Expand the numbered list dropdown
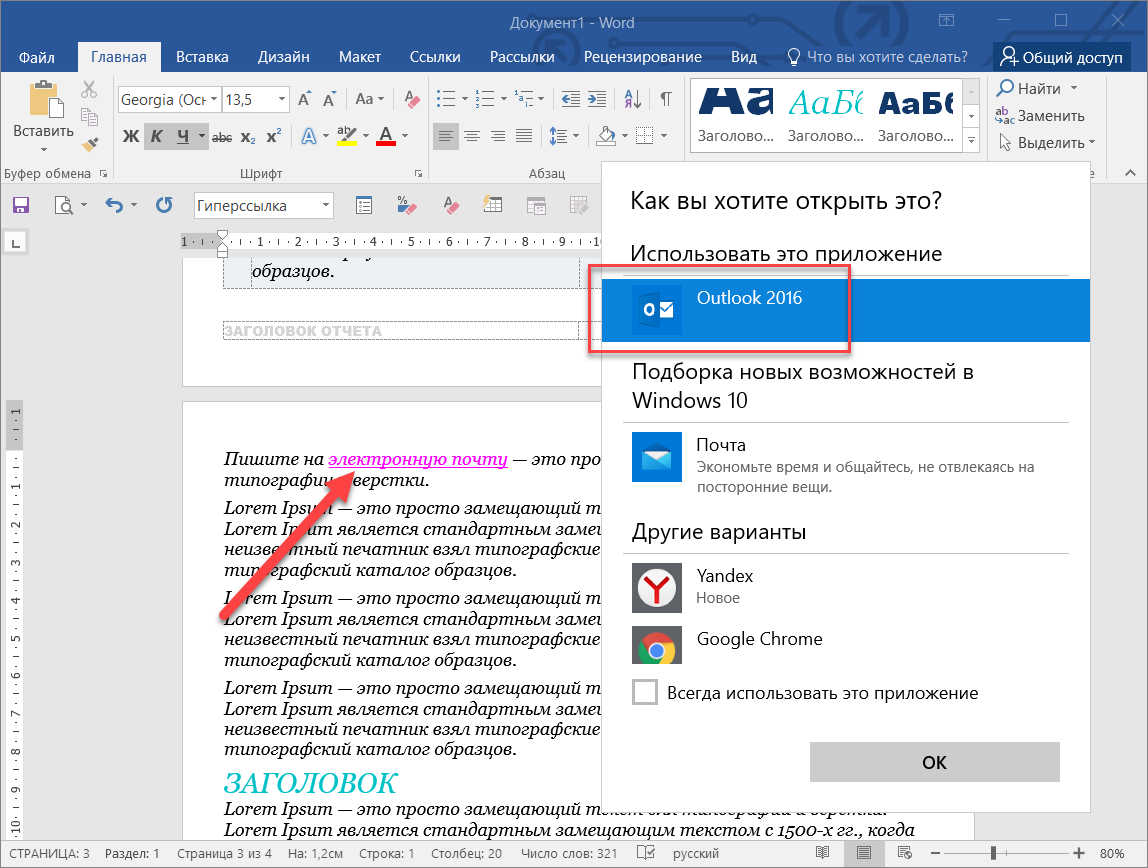This screenshot has width=1148, height=868. (503, 99)
